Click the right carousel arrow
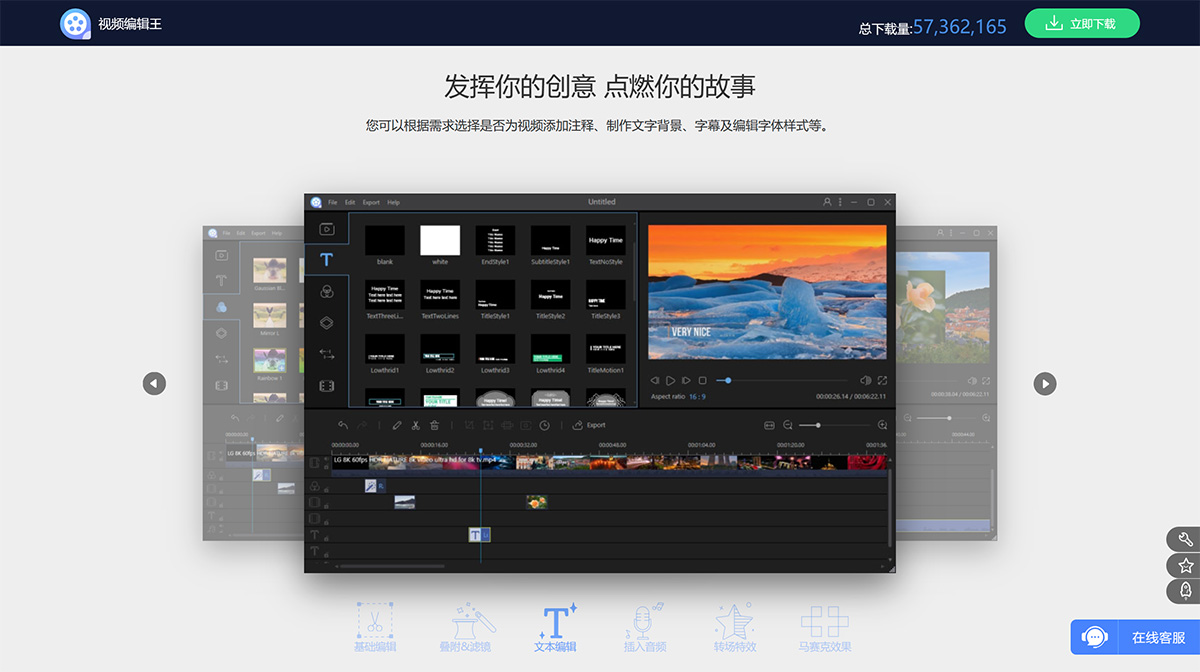Viewport: 1200px width, 672px height. 1044,383
